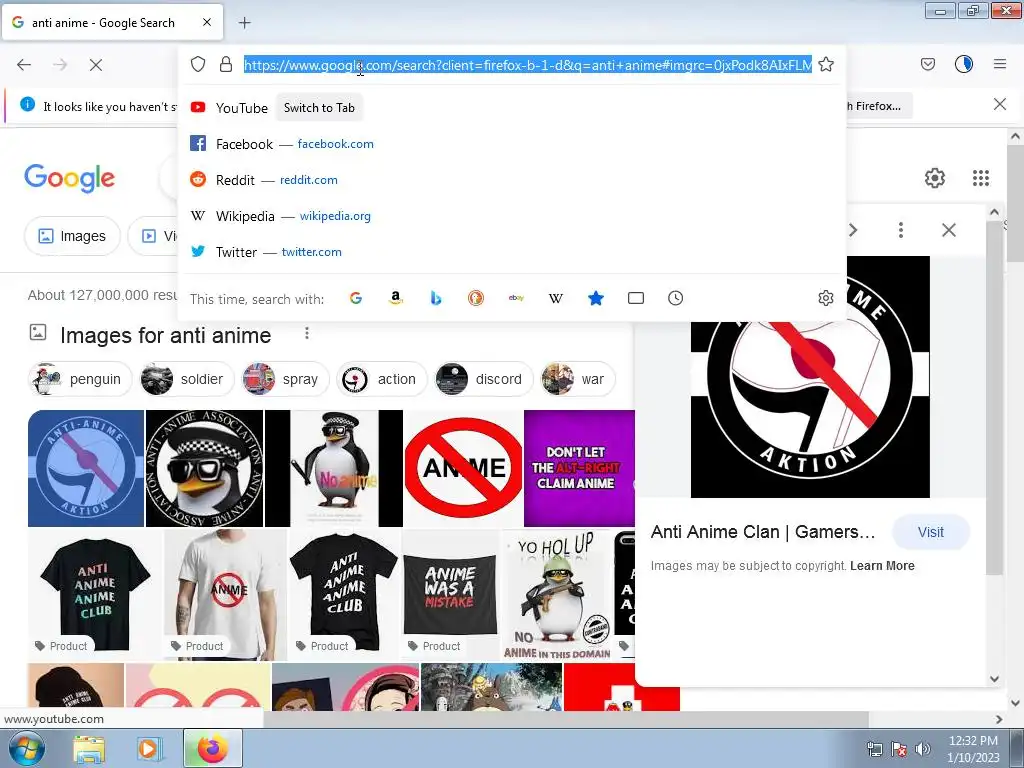
Task: Search with DuckDuckGo engine icon this time
Action: 476,298
